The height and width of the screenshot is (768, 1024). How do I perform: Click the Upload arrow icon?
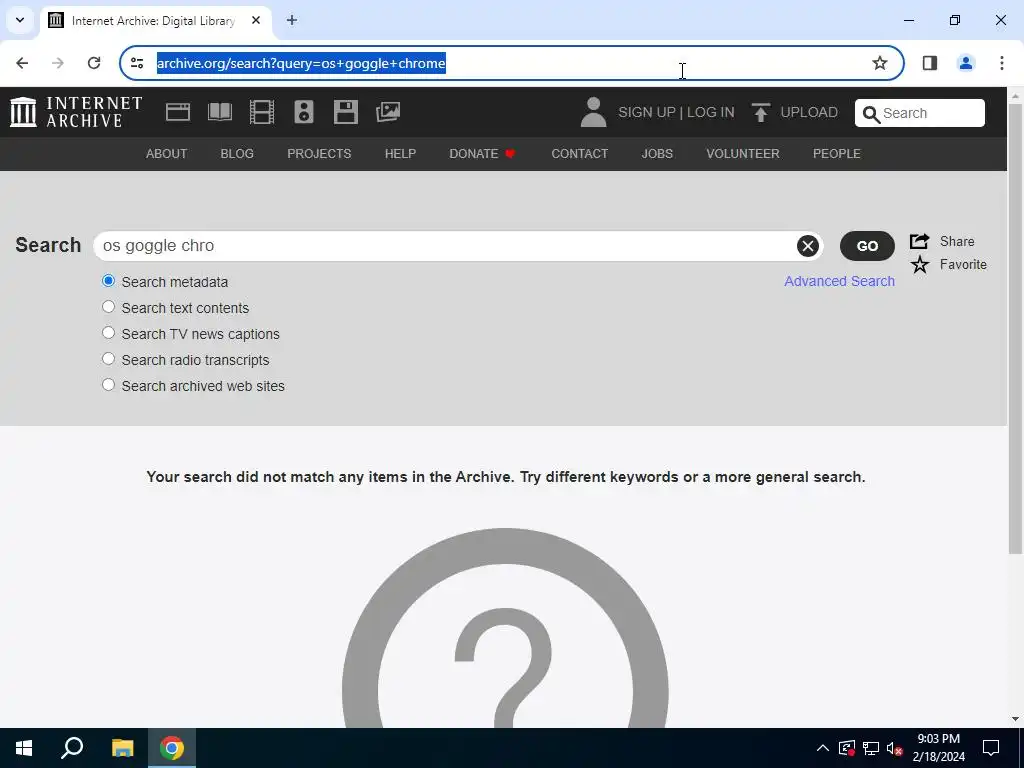point(760,112)
